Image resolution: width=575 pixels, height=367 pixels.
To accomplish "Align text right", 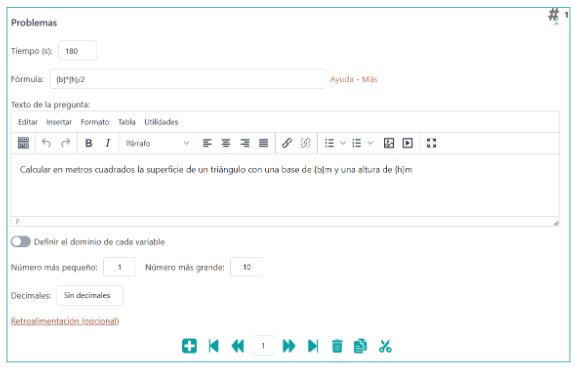I will (x=245, y=143).
